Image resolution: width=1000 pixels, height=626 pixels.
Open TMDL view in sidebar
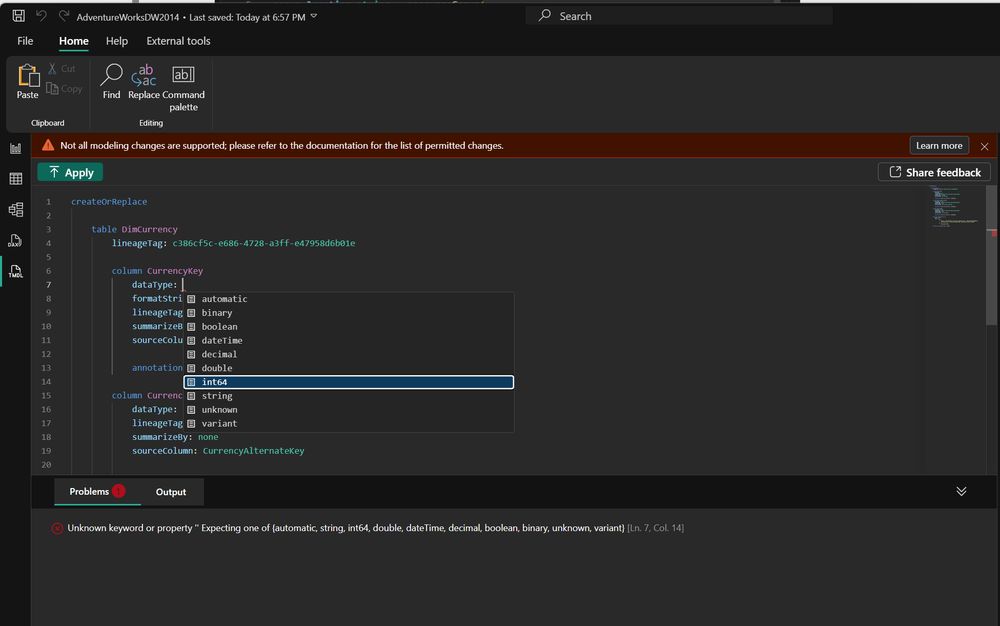point(16,272)
